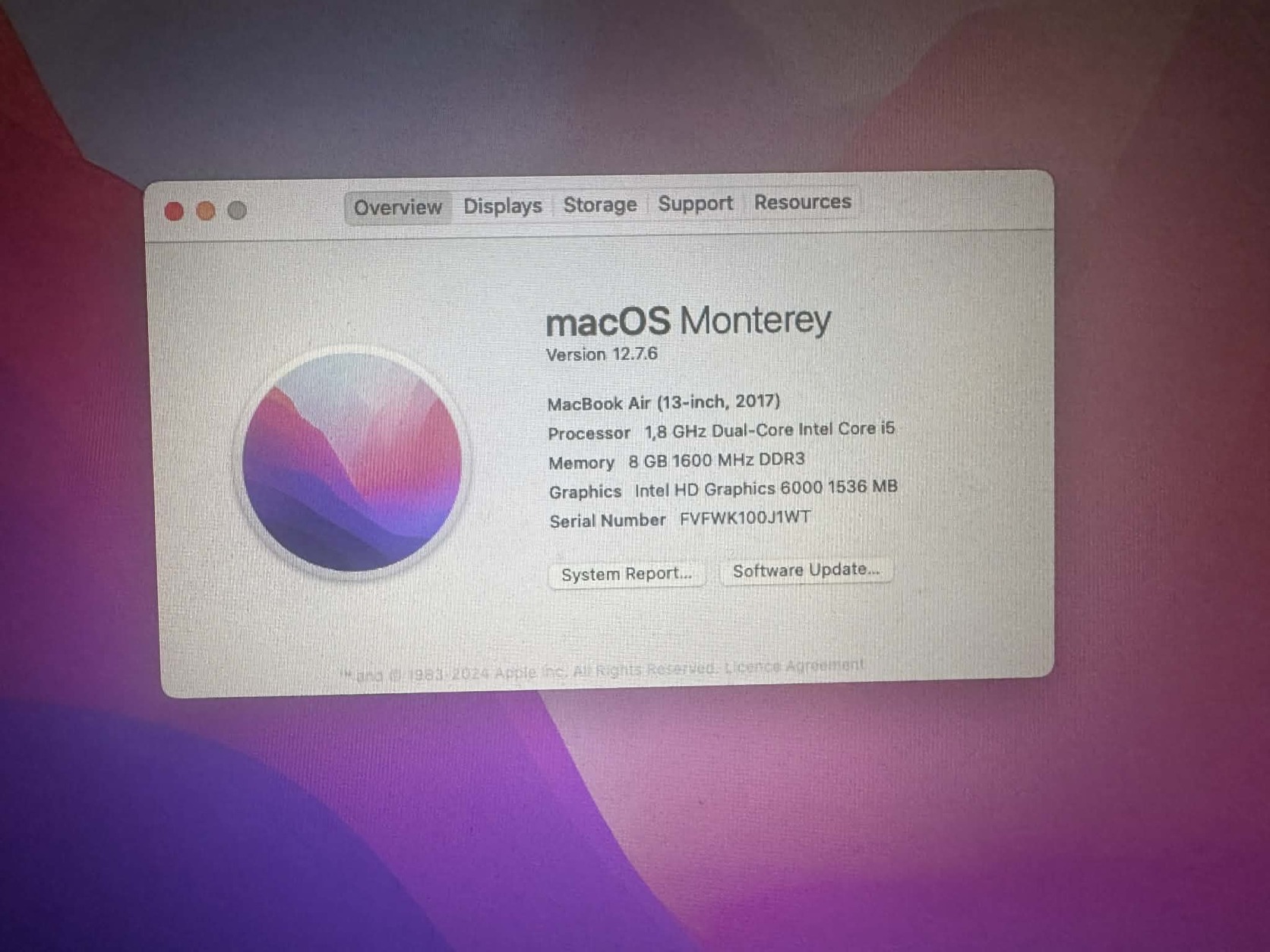
Task: Click the Serial Number label
Action: (607, 521)
